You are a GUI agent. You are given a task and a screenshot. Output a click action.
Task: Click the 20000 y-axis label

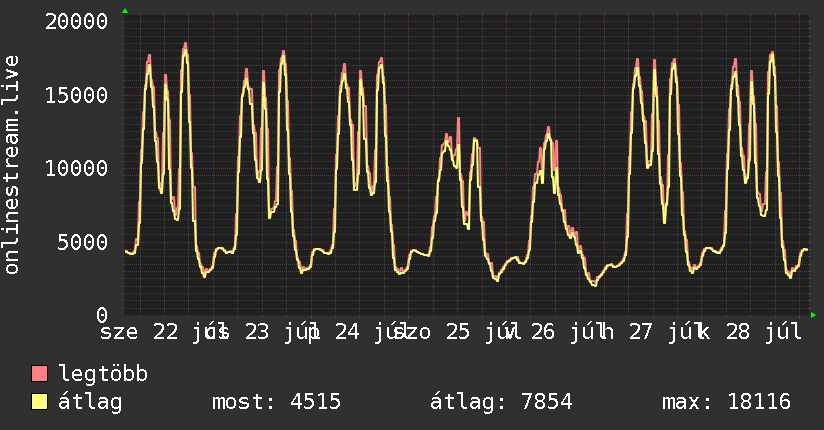tap(76, 22)
